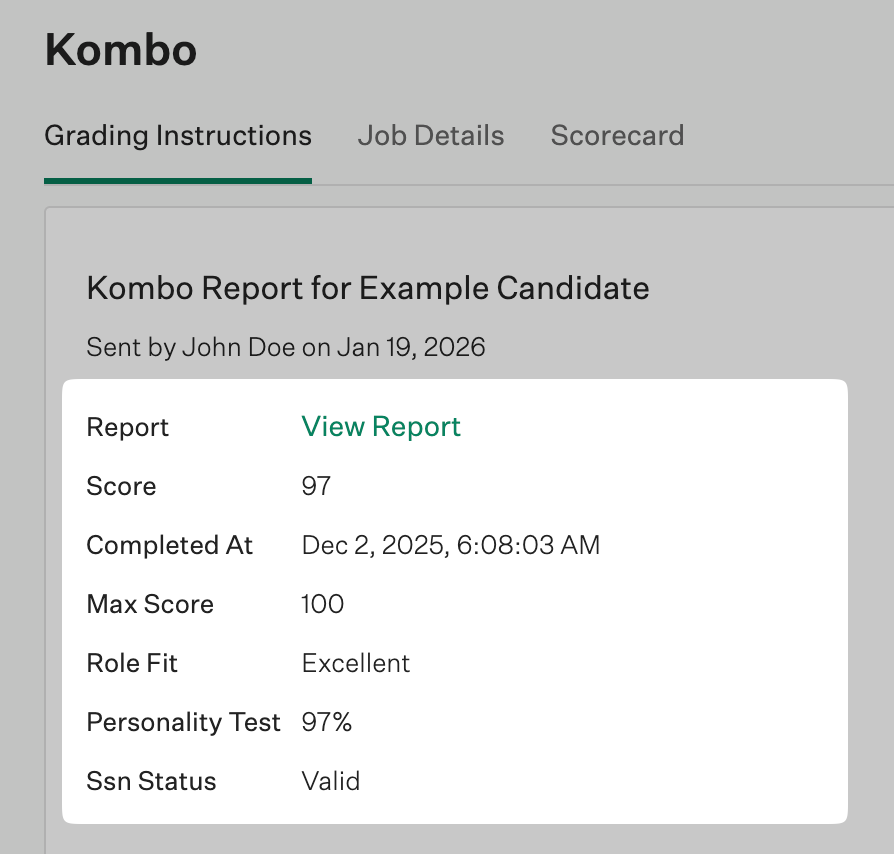Viewport: 894px width, 854px height.
Task: Open the View Report link
Action: pyautogui.click(x=381, y=427)
